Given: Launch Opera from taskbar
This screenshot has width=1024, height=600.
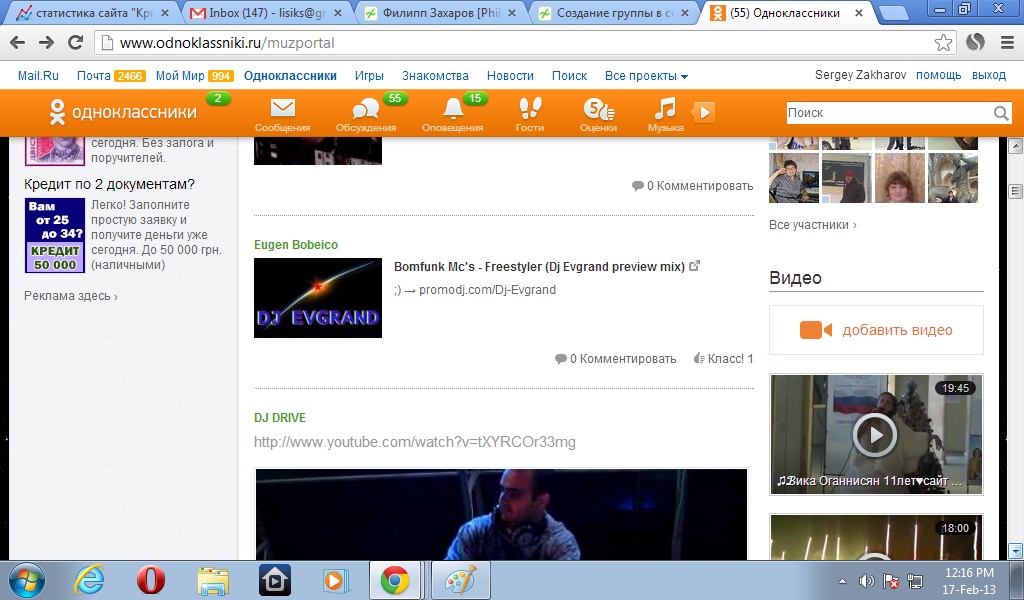Looking at the screenshot, I should (x=150, y=580).
